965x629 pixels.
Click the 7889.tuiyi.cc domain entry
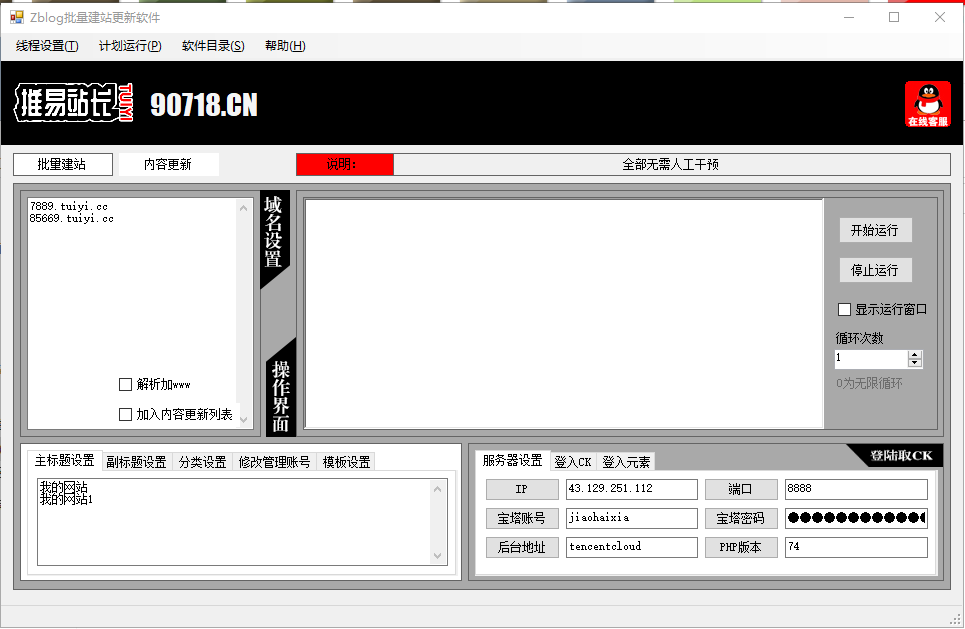click(x=68, y=206)
